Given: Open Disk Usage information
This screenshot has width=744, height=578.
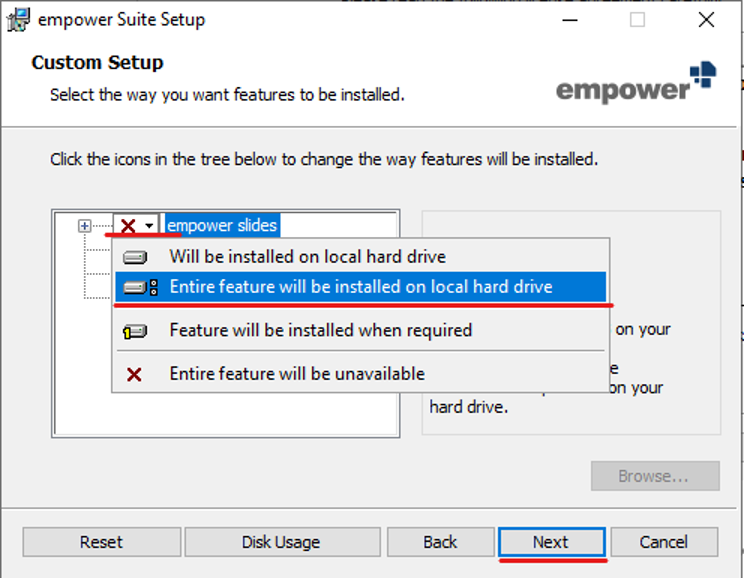Looking at the screenshot, I should pos(282,542).
